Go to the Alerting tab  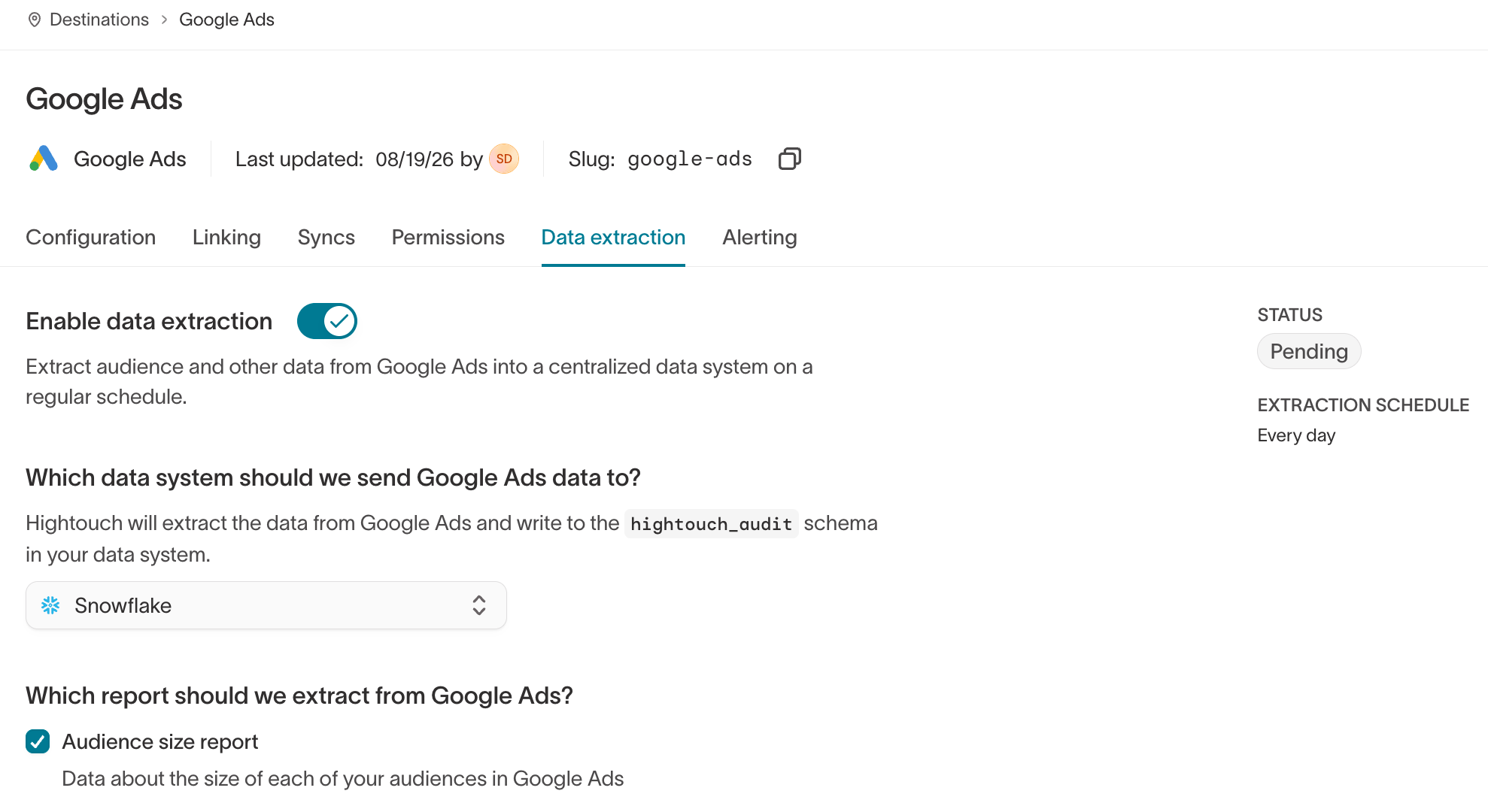click(x=760, y=238)
